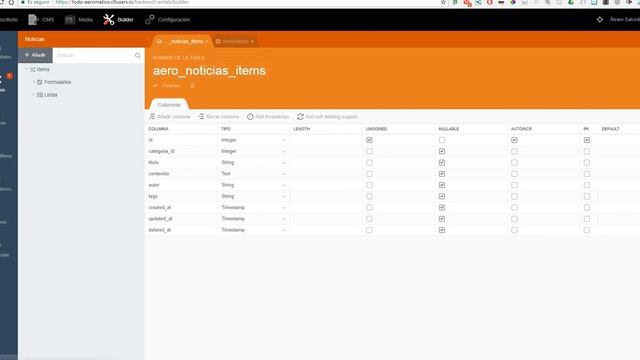Check Unsigned for categoria_id row
This screenshot has width=640, height=360.
click(x=369, y=151)
